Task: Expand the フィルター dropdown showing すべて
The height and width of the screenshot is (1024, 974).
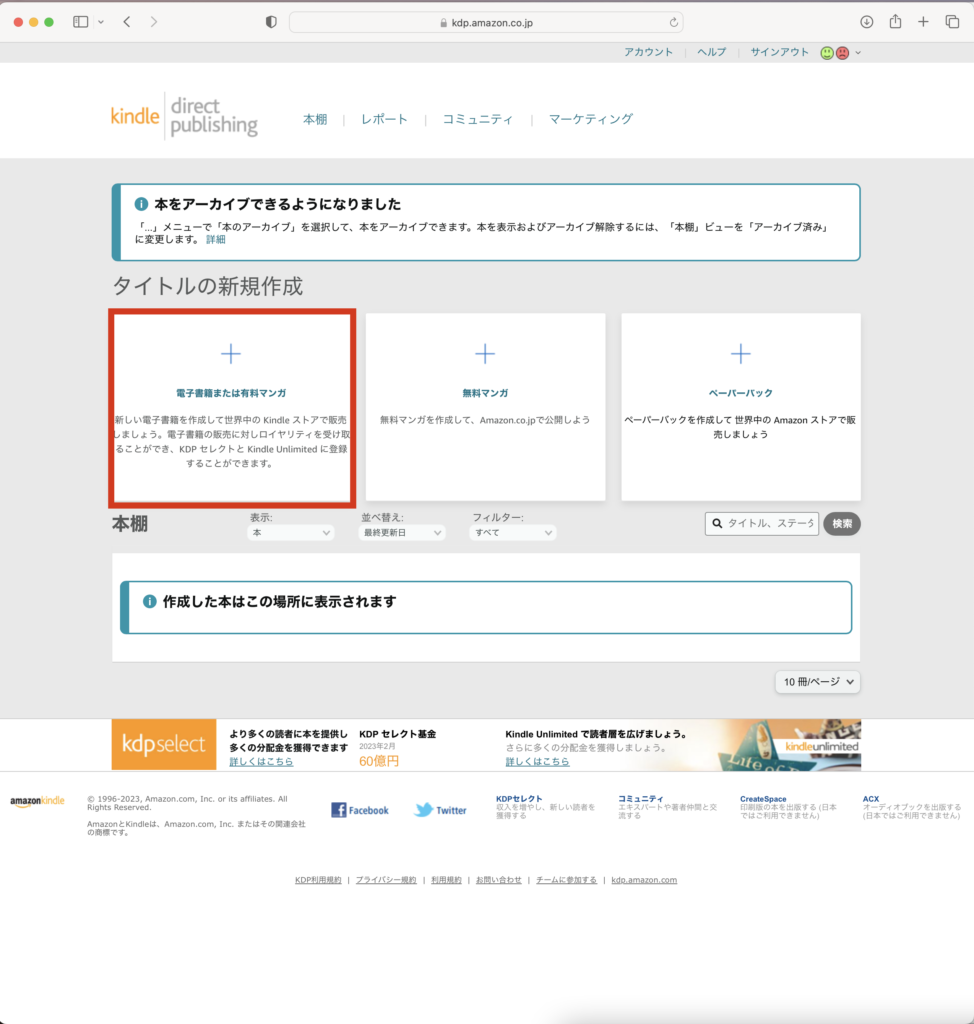Action: [x=513, y=533]
